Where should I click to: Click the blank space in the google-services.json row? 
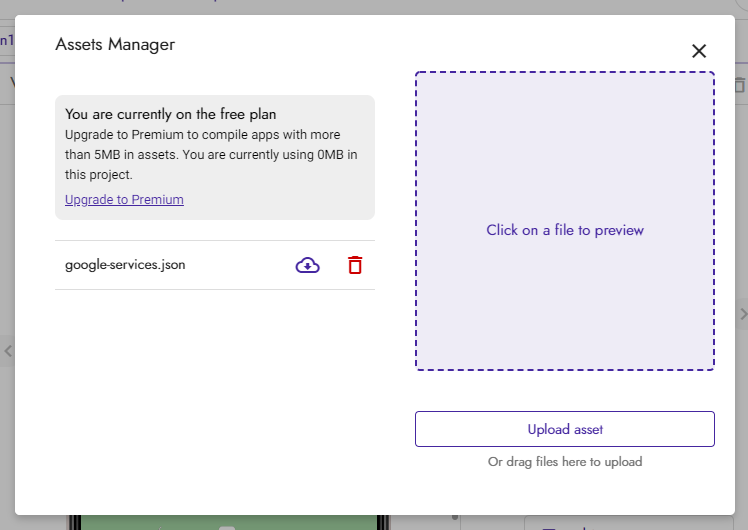240,265
